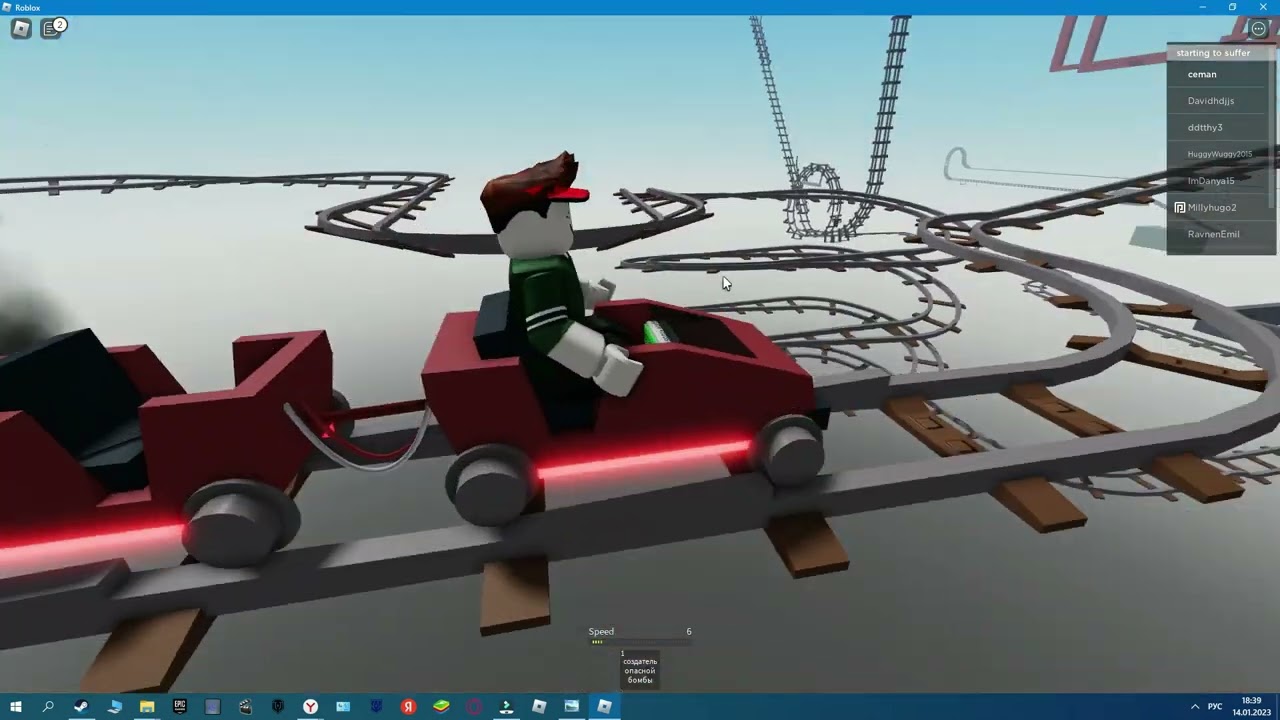Open the Roblox chat icon with badge
This screenshot has height=720, width=1280.
(x=51, y=29)
